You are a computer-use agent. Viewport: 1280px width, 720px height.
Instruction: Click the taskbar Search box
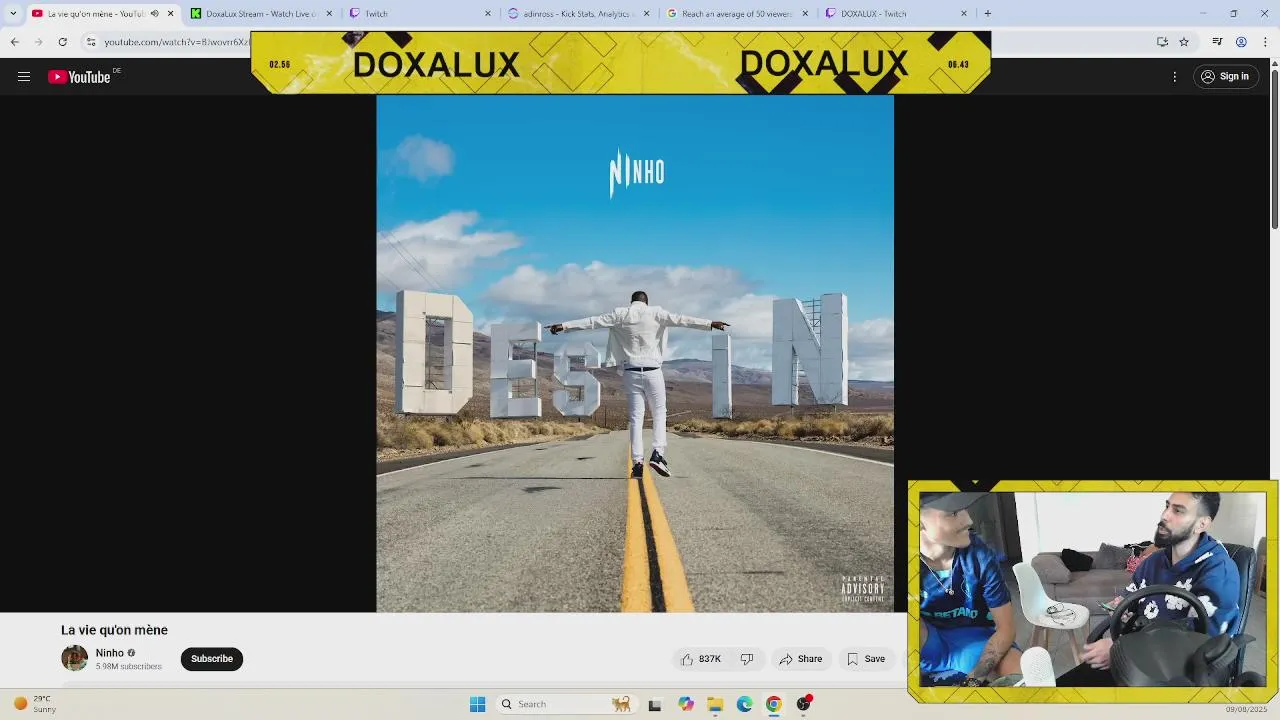click(x=567, y=704)
